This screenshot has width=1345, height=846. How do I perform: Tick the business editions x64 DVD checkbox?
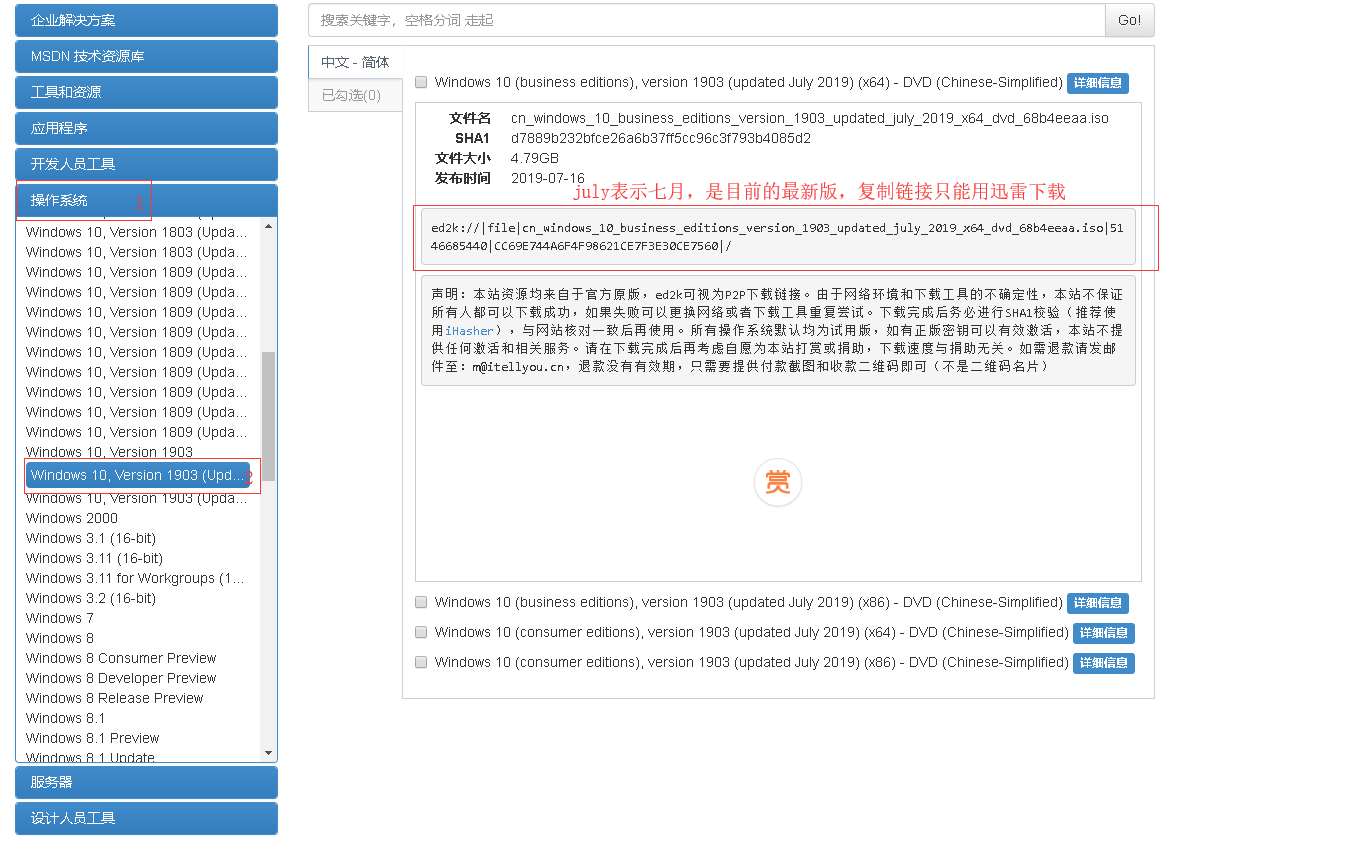pos(421,82)
